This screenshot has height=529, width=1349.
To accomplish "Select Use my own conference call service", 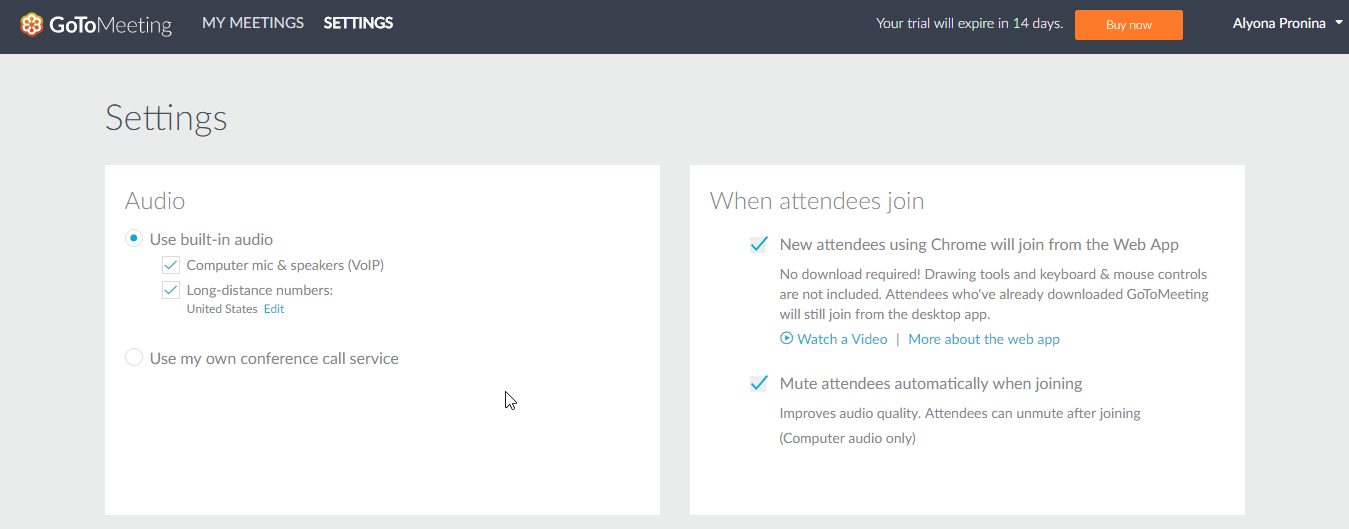I will (x=133, y=358).
